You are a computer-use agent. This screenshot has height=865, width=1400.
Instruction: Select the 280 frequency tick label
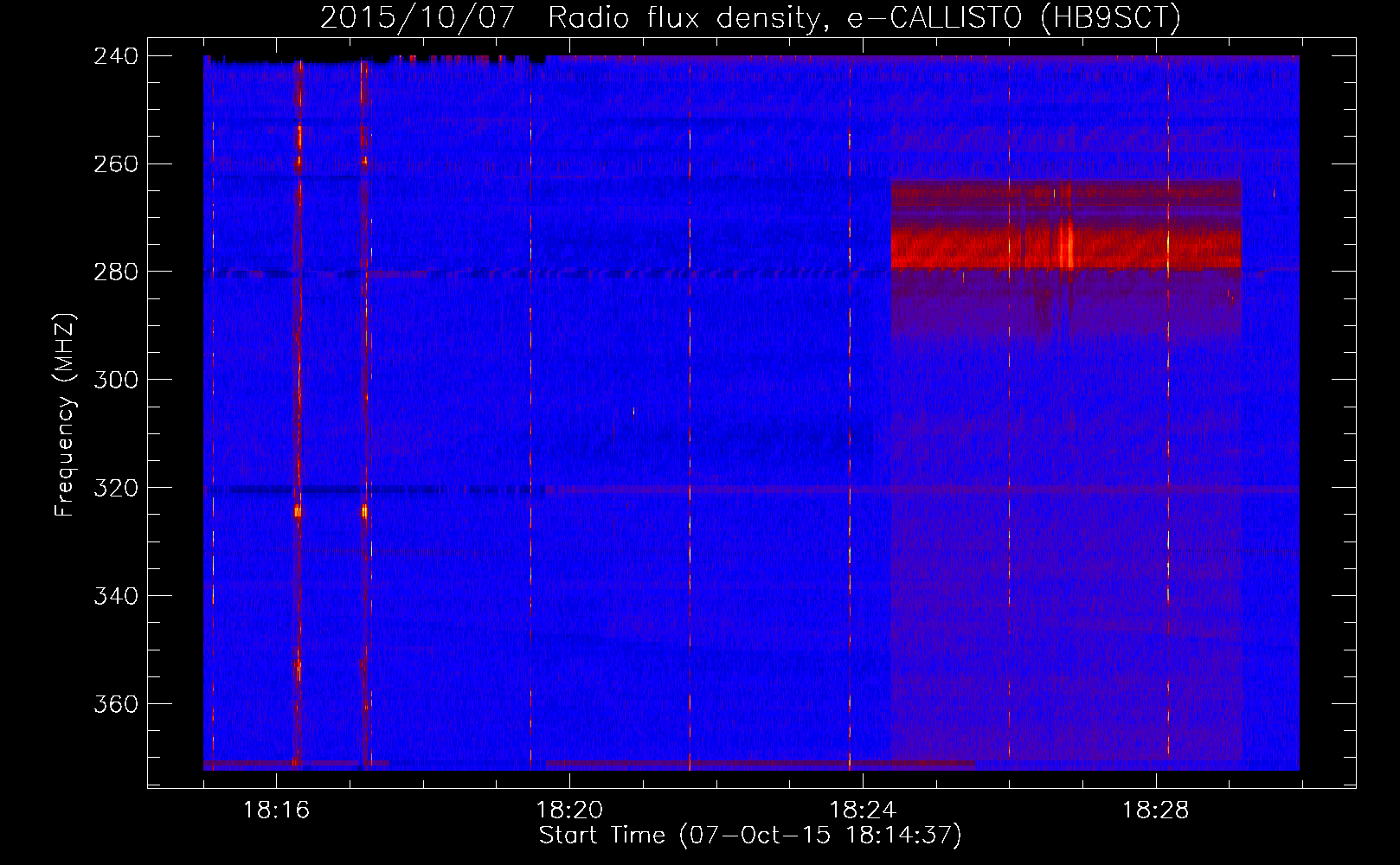point(116,272)
